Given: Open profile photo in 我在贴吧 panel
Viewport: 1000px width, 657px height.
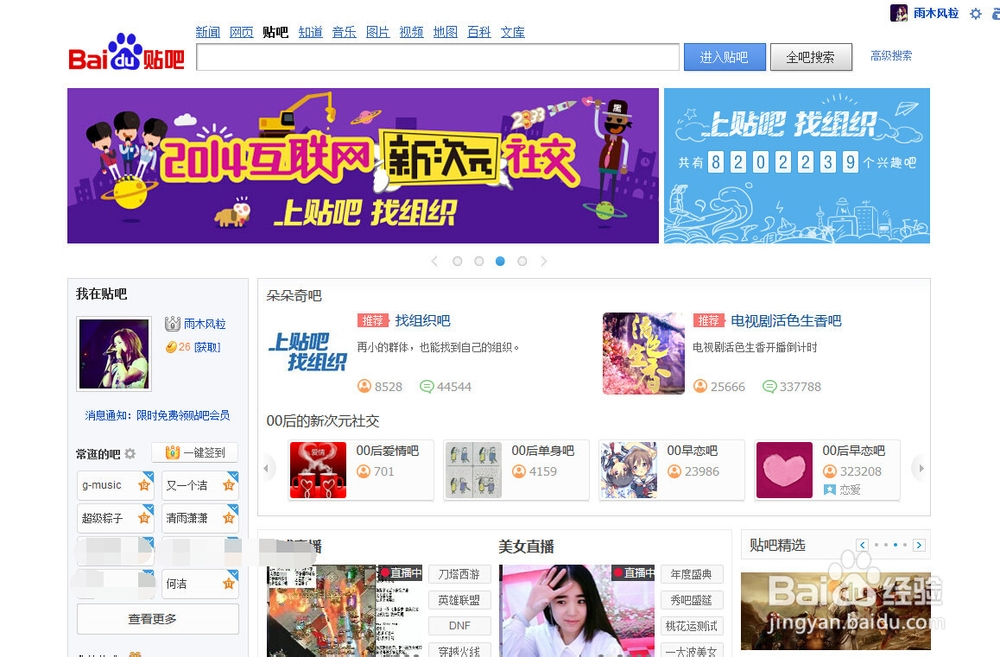Looking at the screenshot, I should click(x=114, y=353).
